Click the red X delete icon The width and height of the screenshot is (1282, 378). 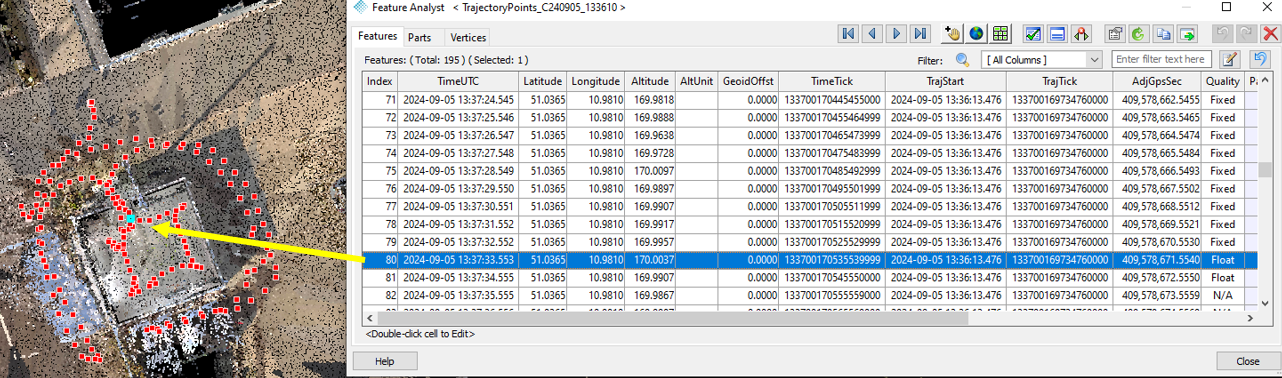pyautogui.click(x=1270, y=34)
